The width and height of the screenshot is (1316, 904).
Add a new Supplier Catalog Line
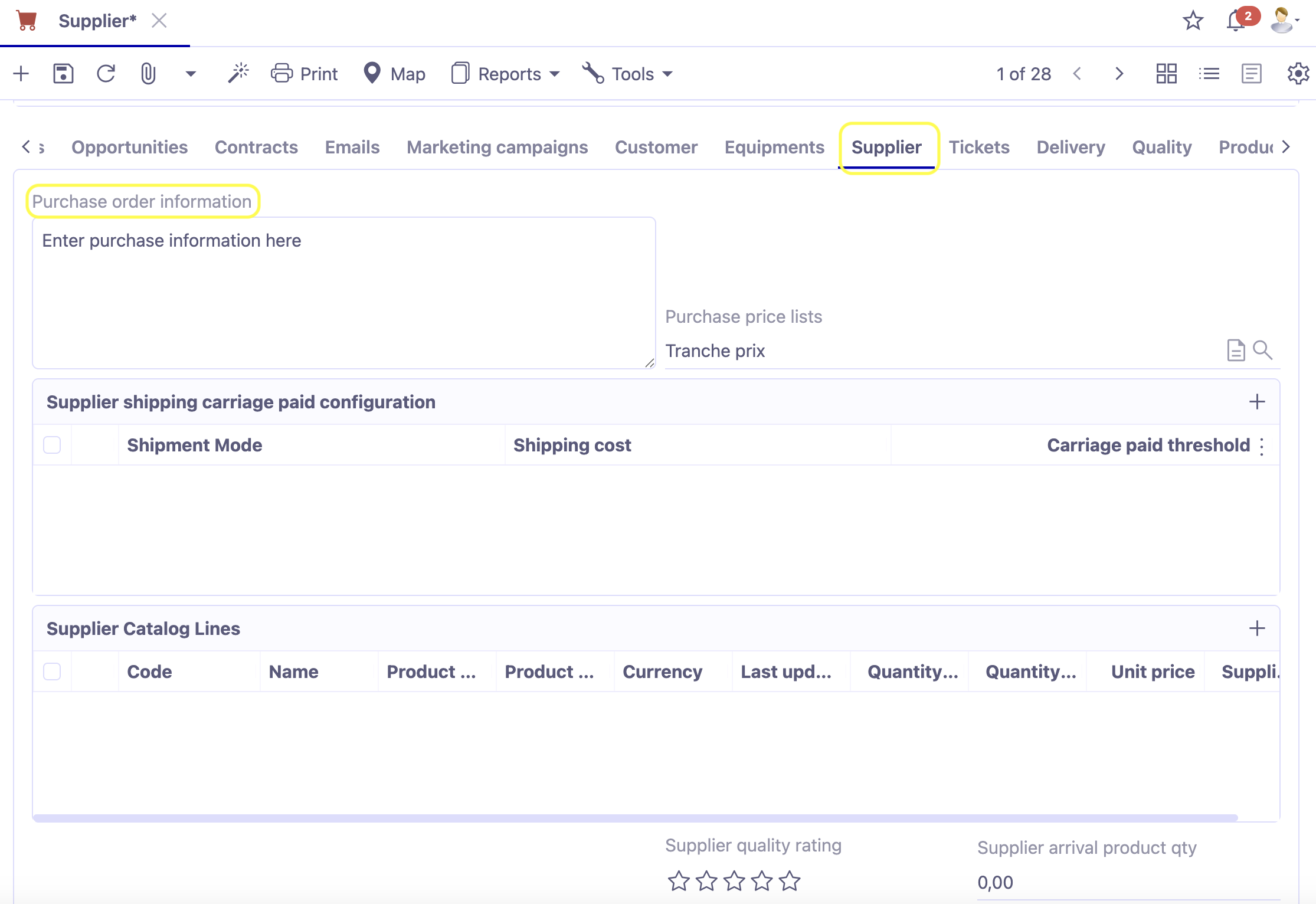tap(1257, 628)
